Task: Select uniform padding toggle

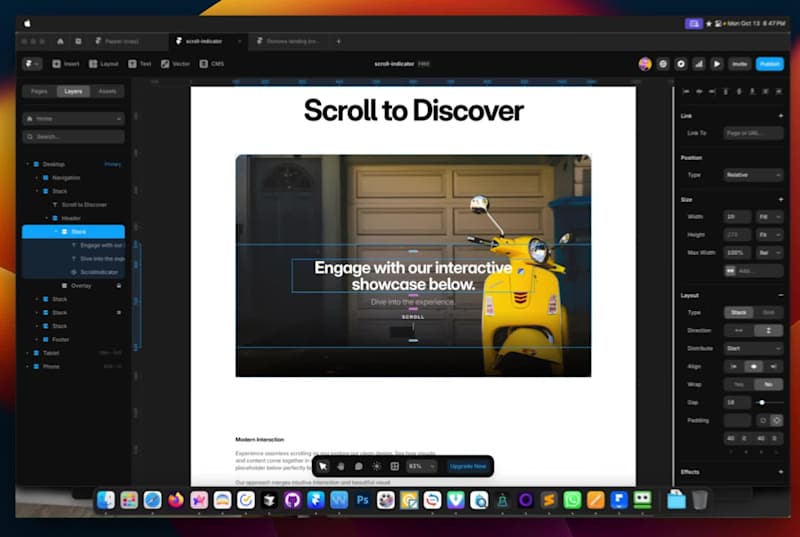Action: tap(763, 420)
